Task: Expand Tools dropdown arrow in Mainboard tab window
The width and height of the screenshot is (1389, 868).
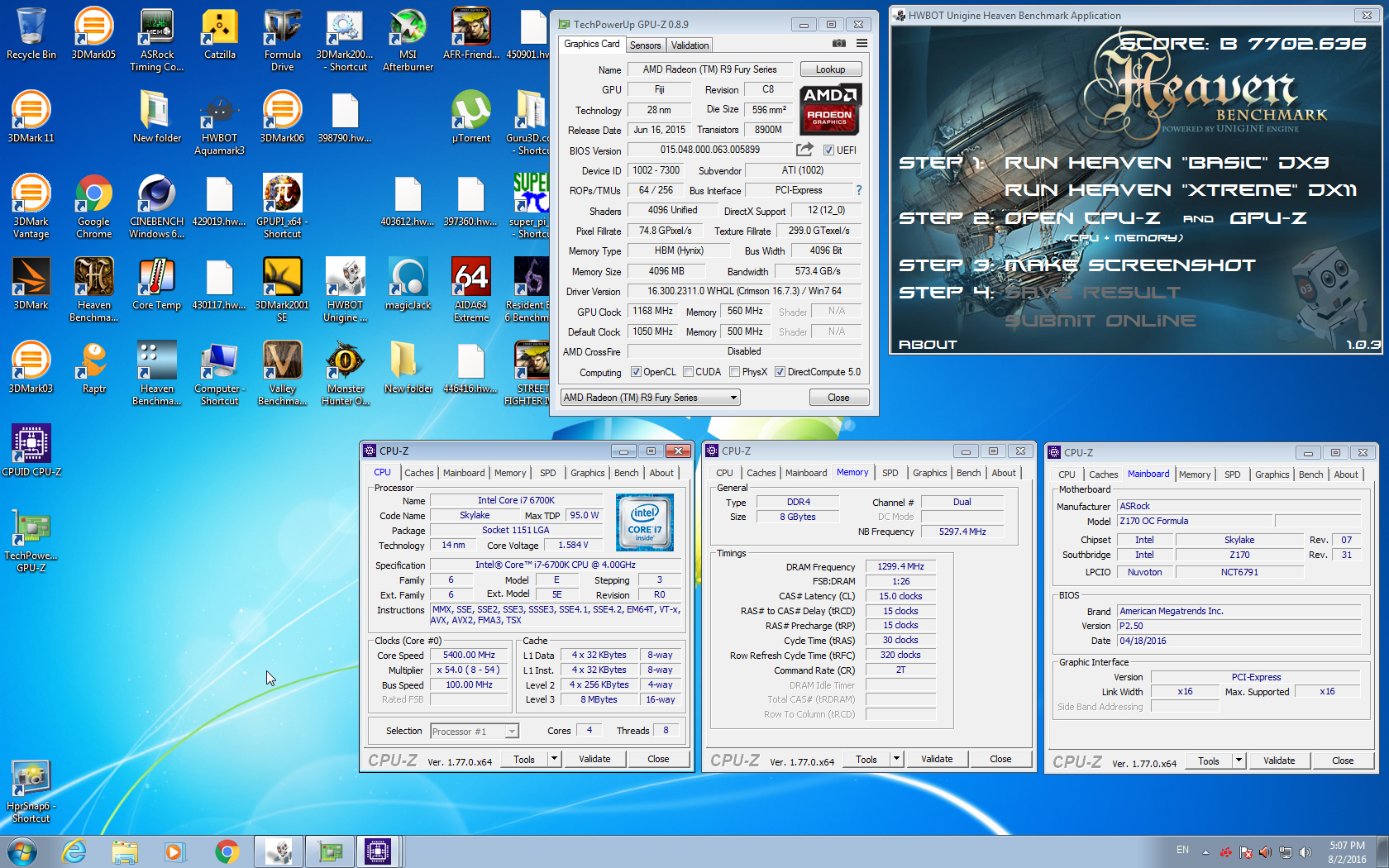Action: (1239, 761)
